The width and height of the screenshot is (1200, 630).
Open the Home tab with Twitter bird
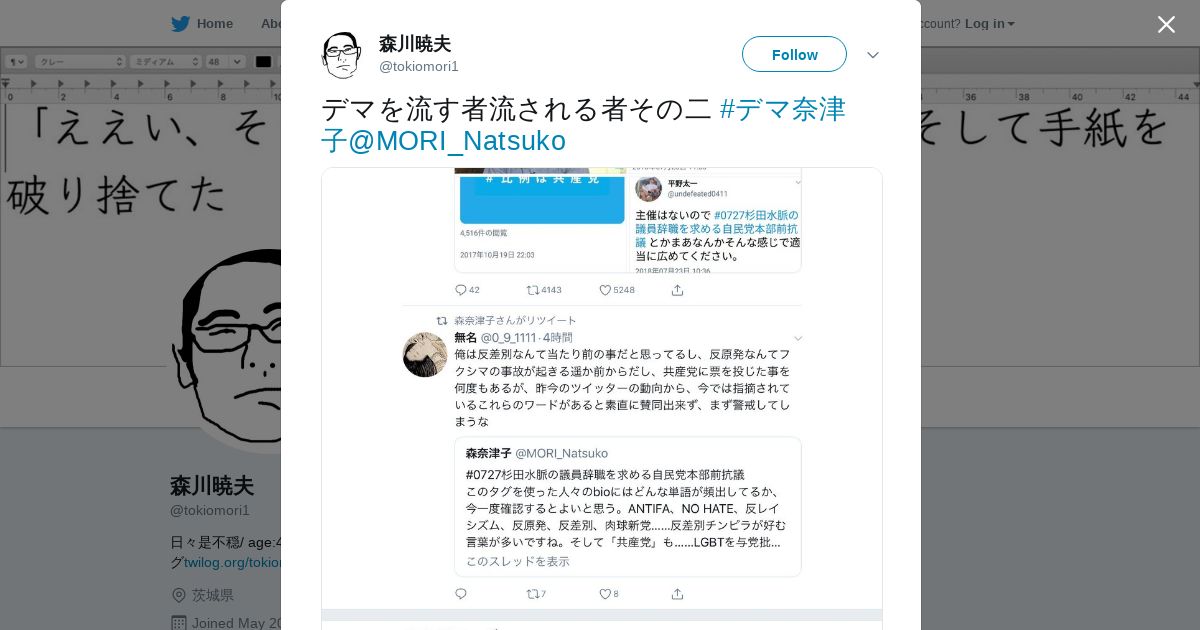[x=202, y=23]
